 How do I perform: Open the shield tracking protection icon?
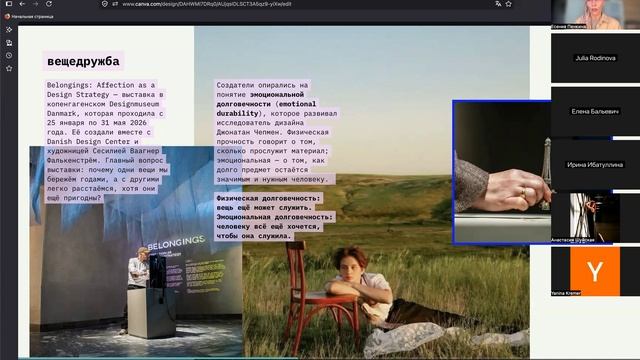tap(105, 4)
